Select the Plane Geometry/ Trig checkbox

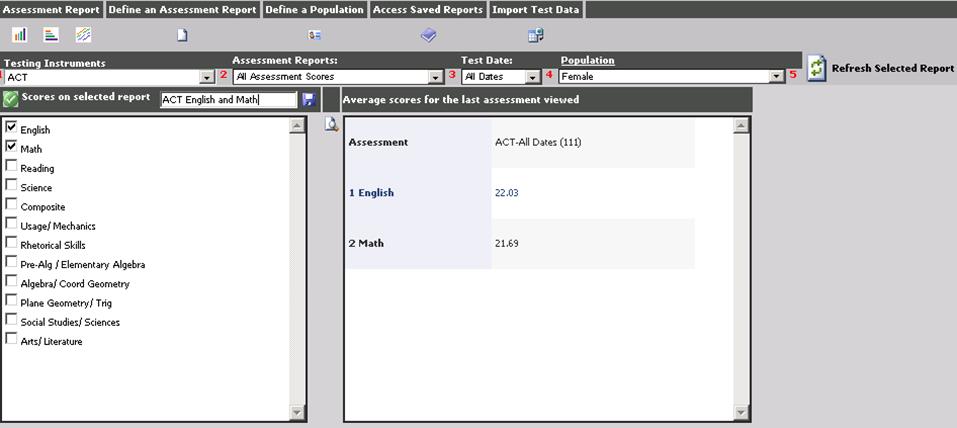11,300
